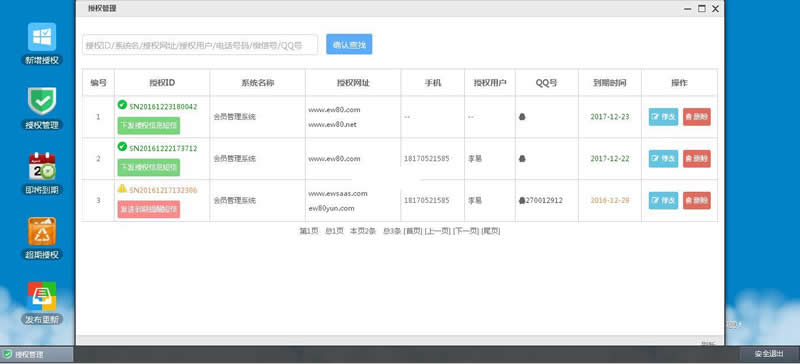Maximize the 授权管理 window
Image resolution: width=800 pixels, height=364 pixels.
pos(702,9)
